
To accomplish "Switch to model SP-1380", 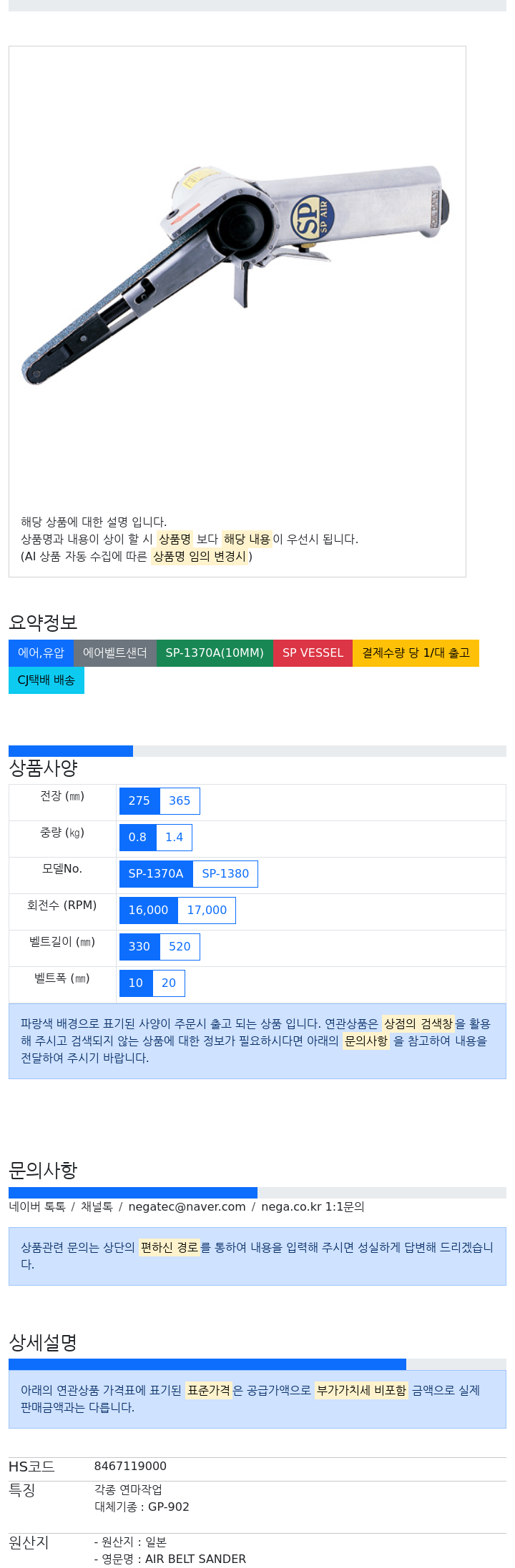I will coord(225,873).
